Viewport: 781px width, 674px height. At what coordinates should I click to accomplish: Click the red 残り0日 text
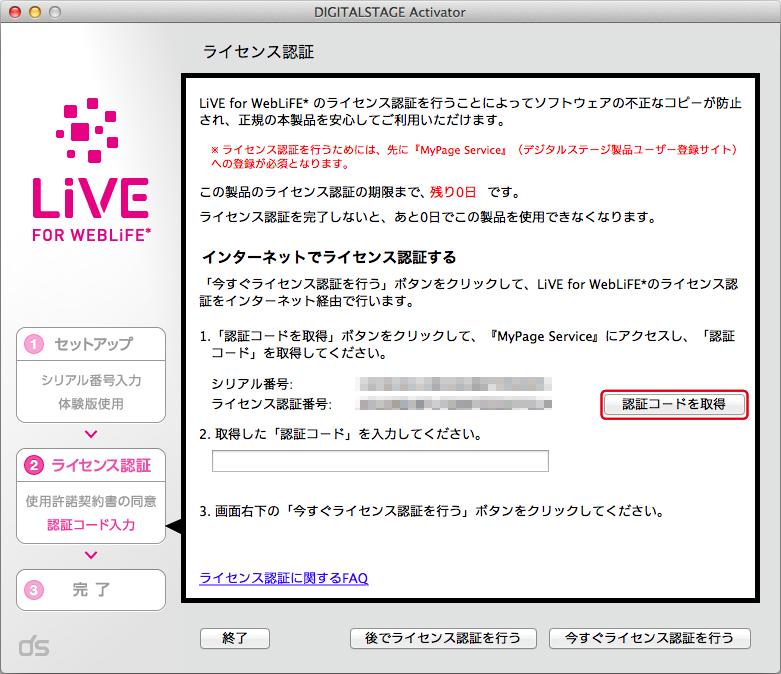point(453,192)
